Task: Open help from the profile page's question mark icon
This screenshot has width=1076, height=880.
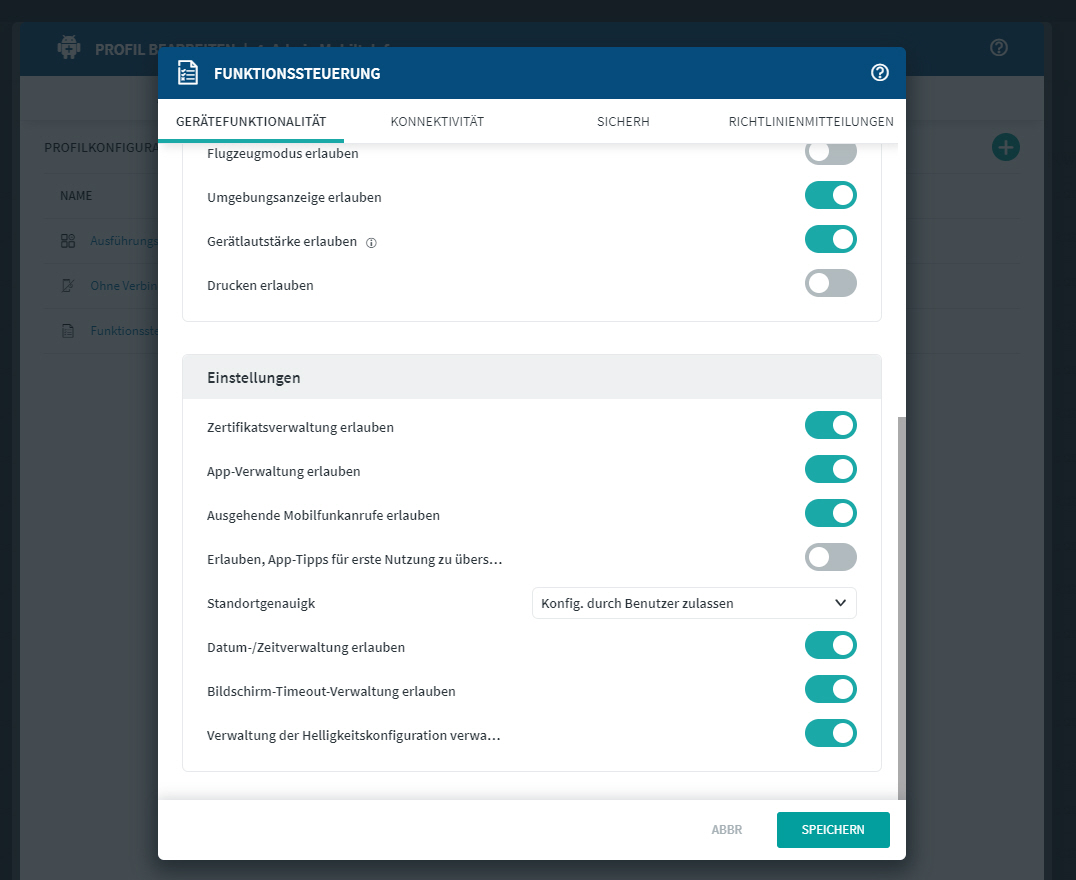Action: click(x=998, y=47)
